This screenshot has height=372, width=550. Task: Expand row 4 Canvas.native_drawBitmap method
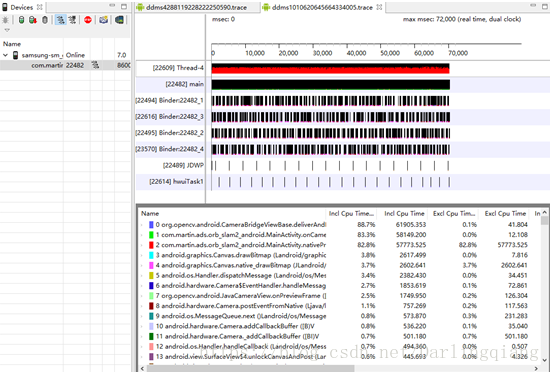pos(142,265)
